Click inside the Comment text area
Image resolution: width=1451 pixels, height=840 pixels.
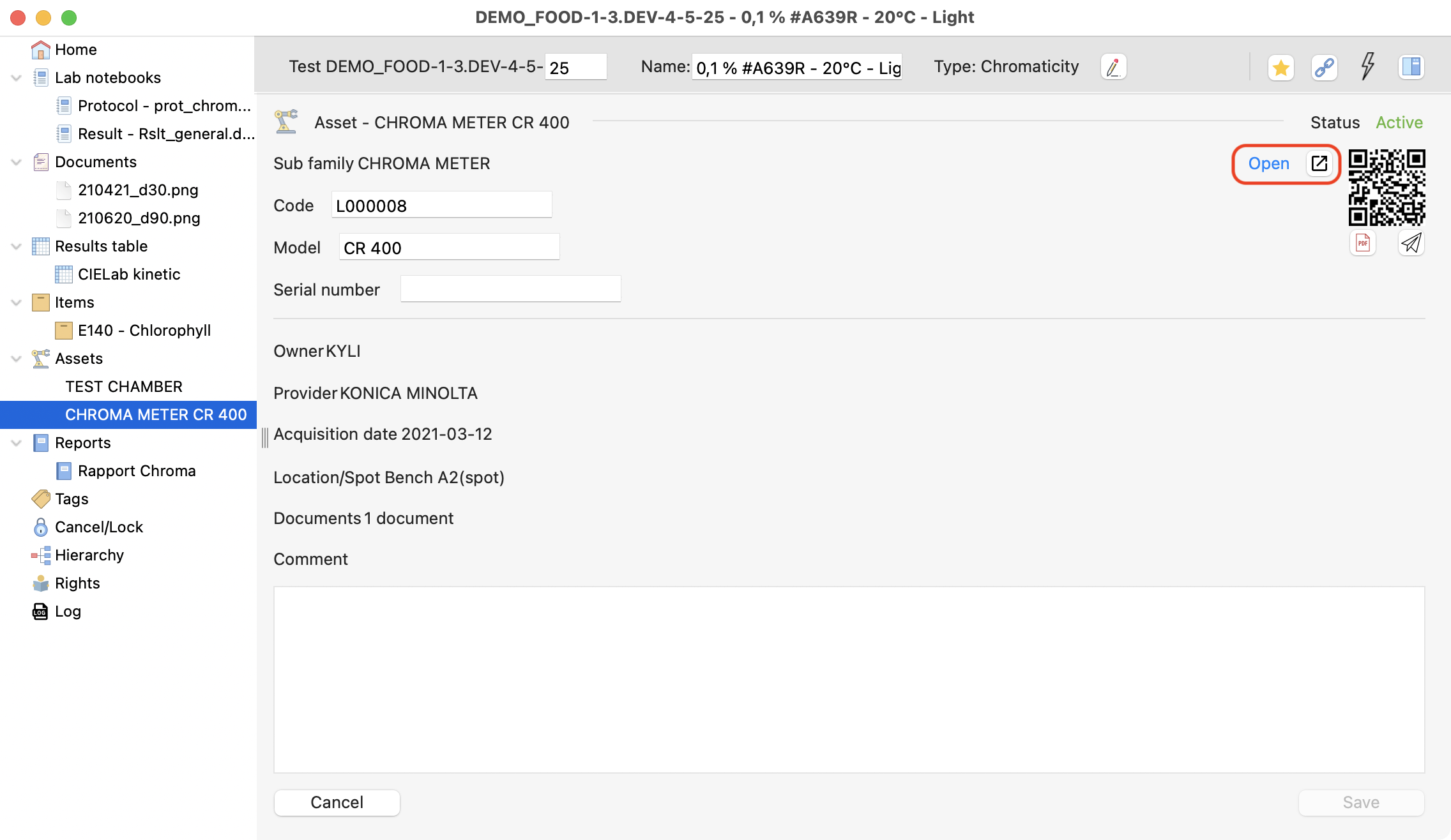pos(849,680)
